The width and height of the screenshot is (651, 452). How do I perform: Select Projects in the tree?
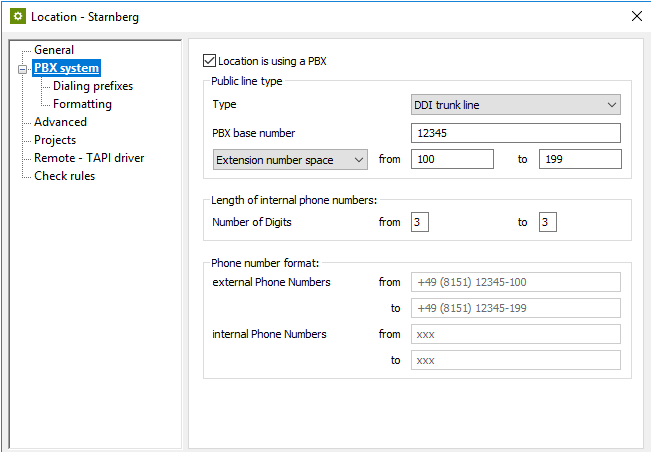55,140
